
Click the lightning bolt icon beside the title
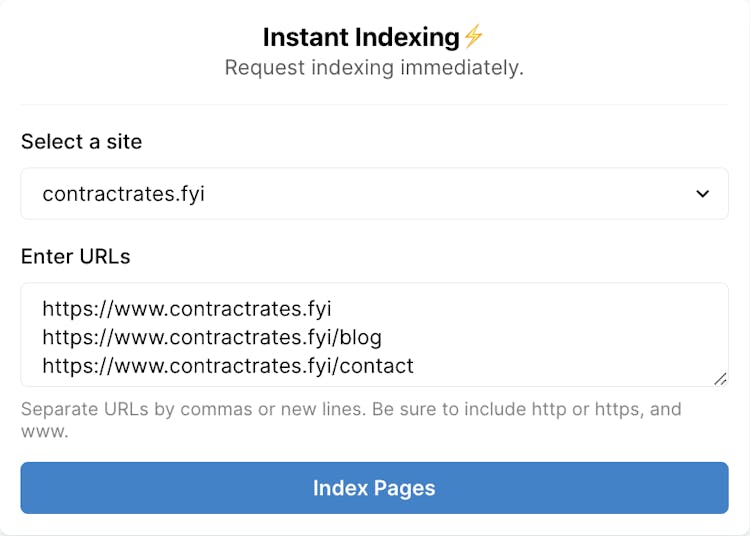(473, 38)
